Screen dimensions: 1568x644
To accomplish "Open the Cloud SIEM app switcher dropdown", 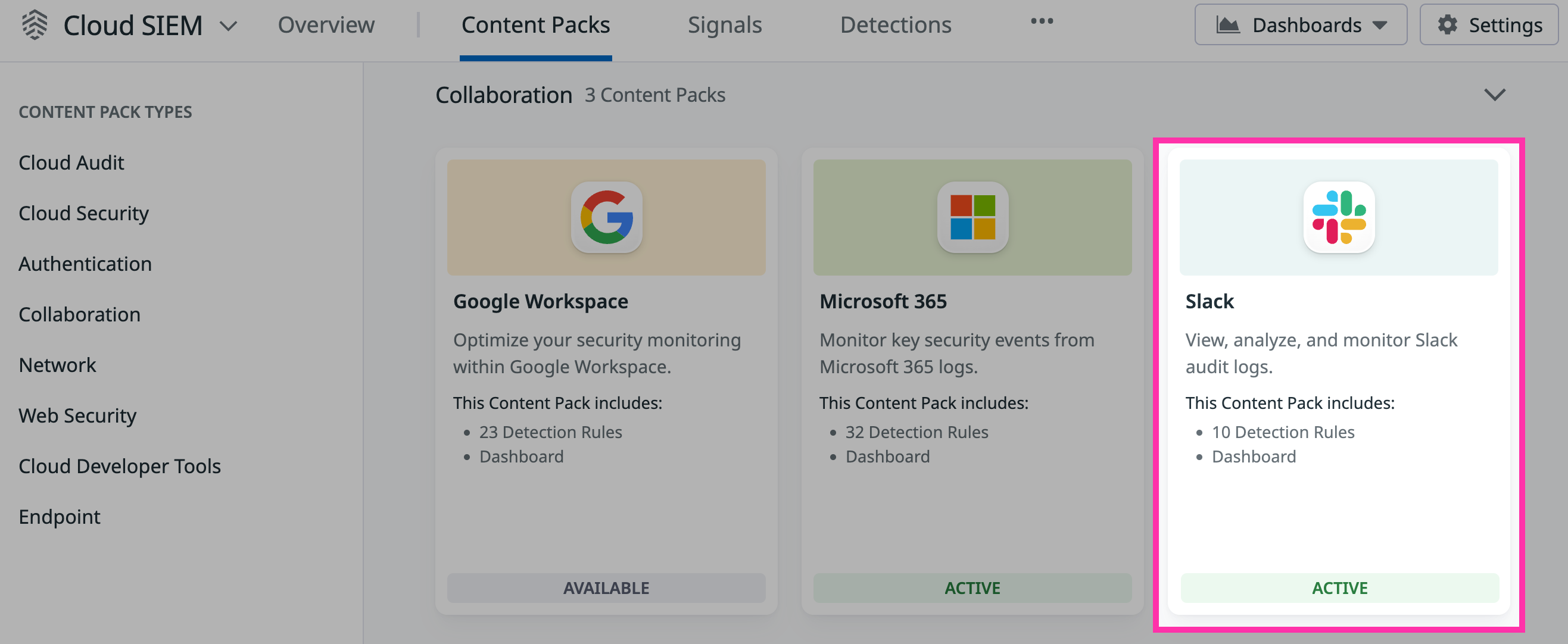I will point(229,27).
